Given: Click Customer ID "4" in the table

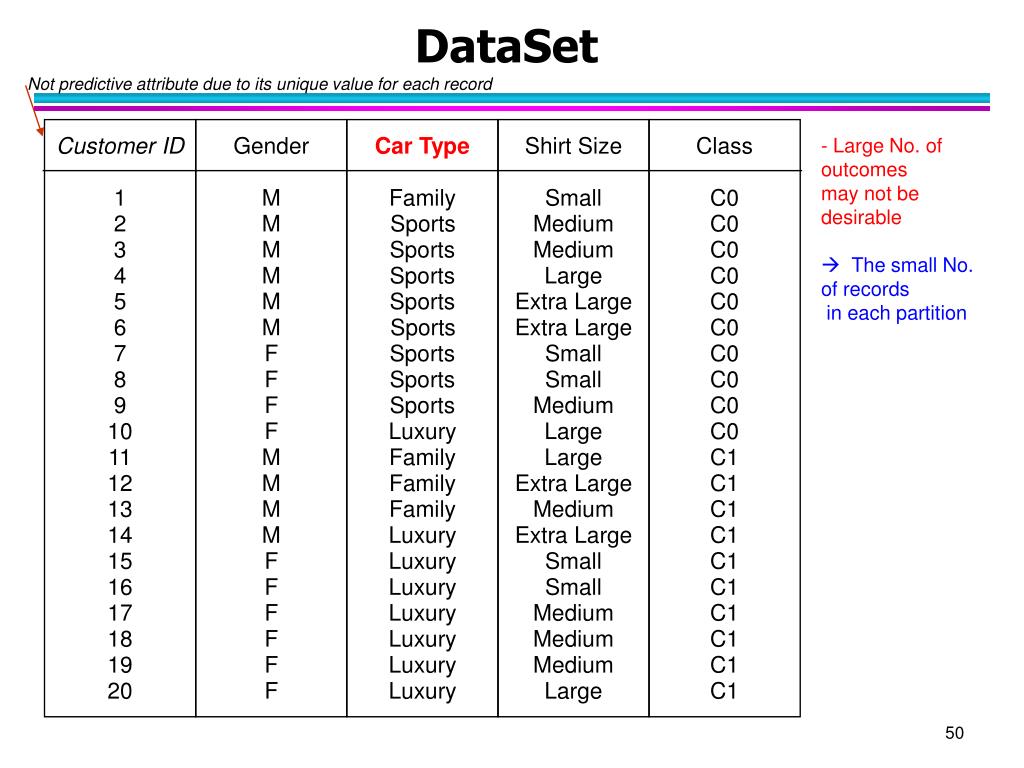Looking at the screenshot, I should coord(120,276).
